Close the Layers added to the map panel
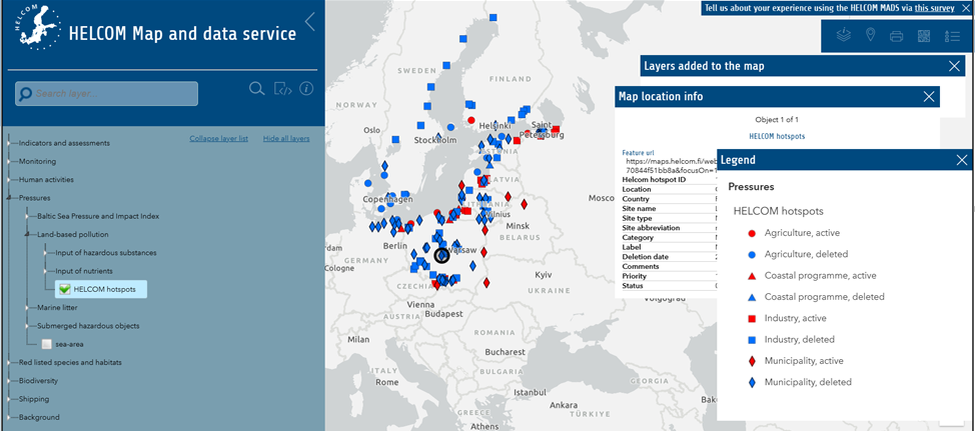Image resolution: width=975 pixels, height=431 pixels. point(954,66)
